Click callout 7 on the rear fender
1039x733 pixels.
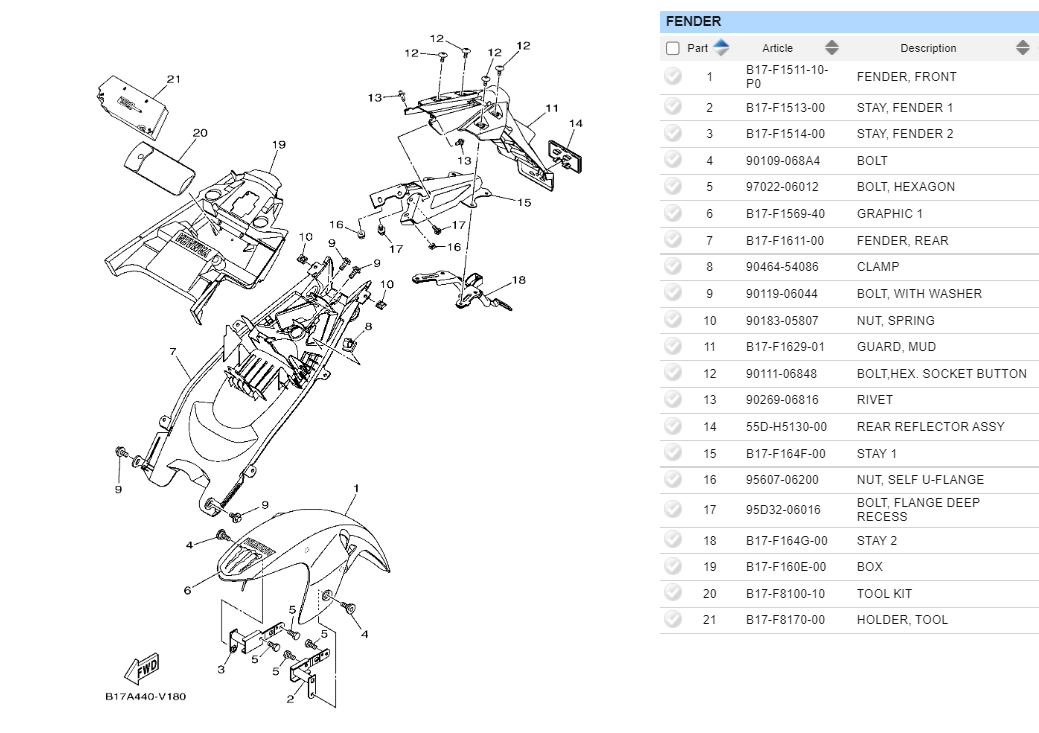(x=173, y=351)
